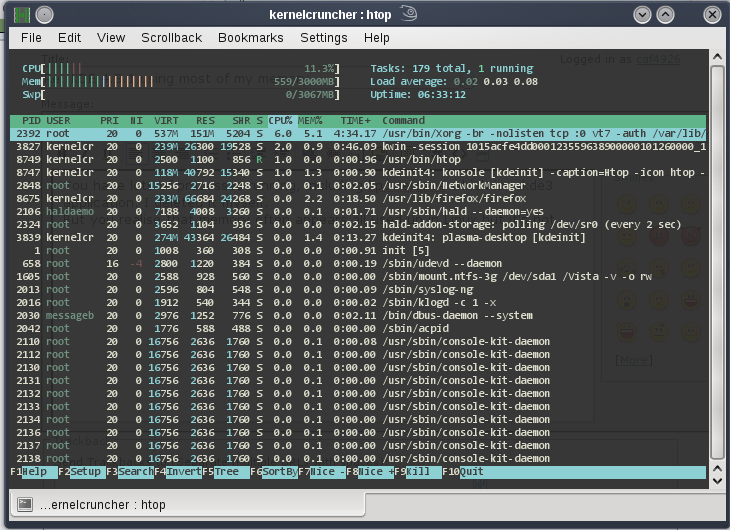Select the /usr/sbin/NetworkManager process row
Viewport: 730px width, 530px height.
tap(358, 186)
